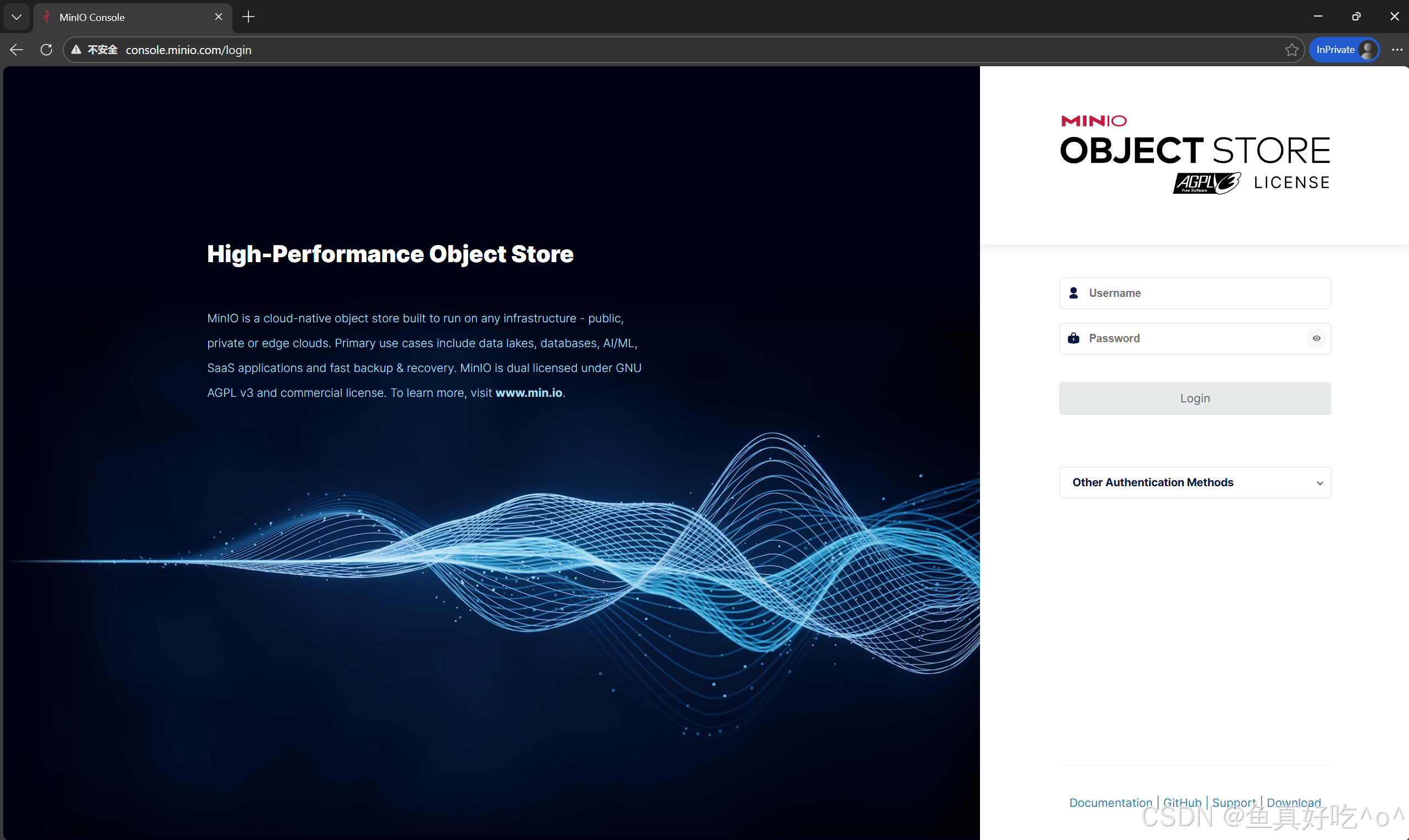The image size is (1409, 840).
Task: Click the not-secure warning icon
Action: click(76, 50)
